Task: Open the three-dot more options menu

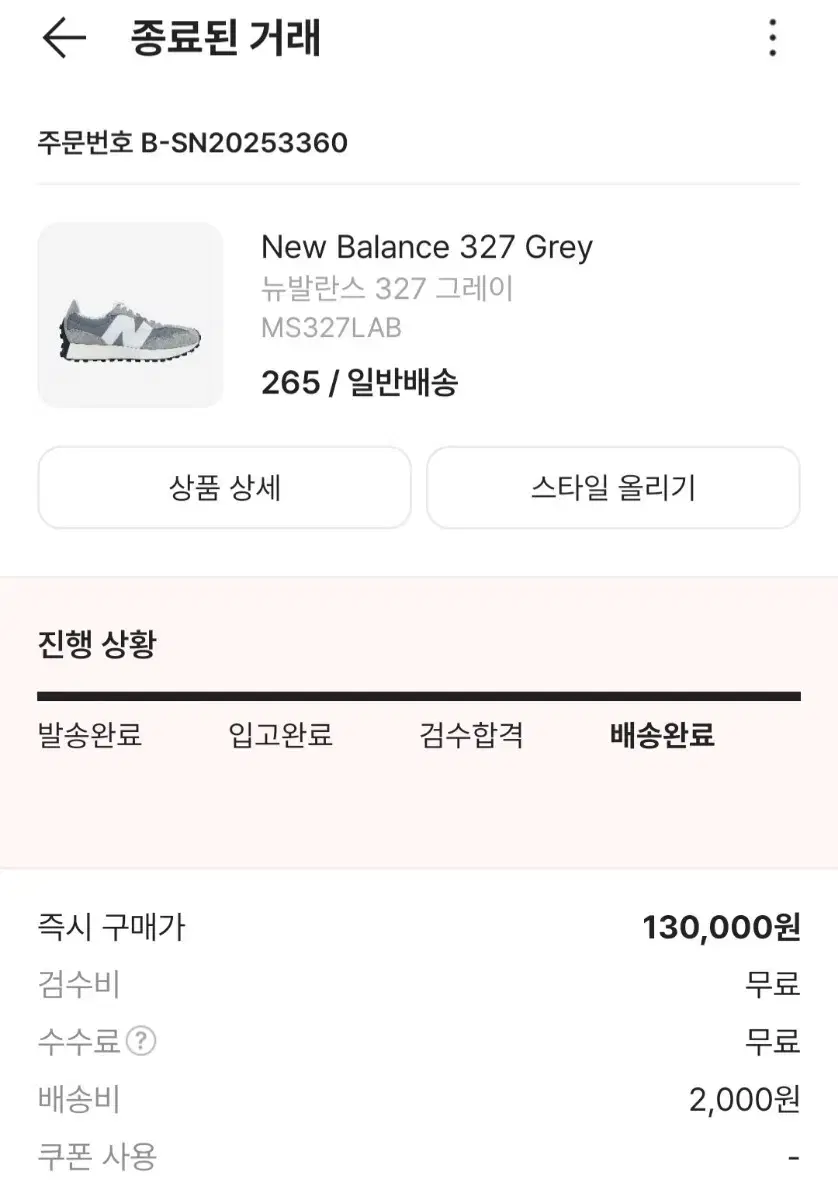Action: pyautogui.click(x=772, y=38)
